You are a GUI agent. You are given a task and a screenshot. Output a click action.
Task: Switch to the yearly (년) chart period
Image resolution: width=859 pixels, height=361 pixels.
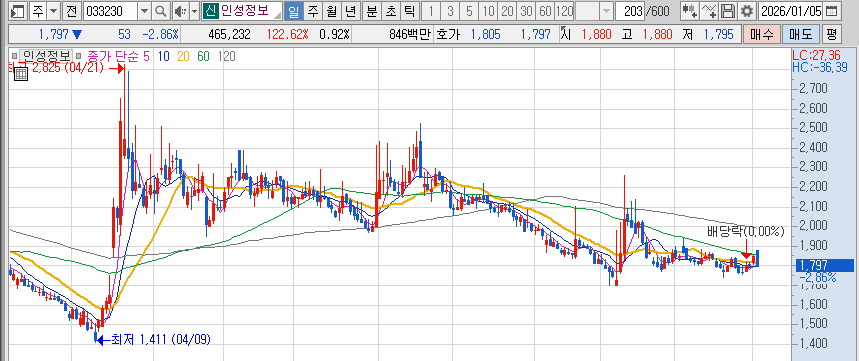click(350, 10)
